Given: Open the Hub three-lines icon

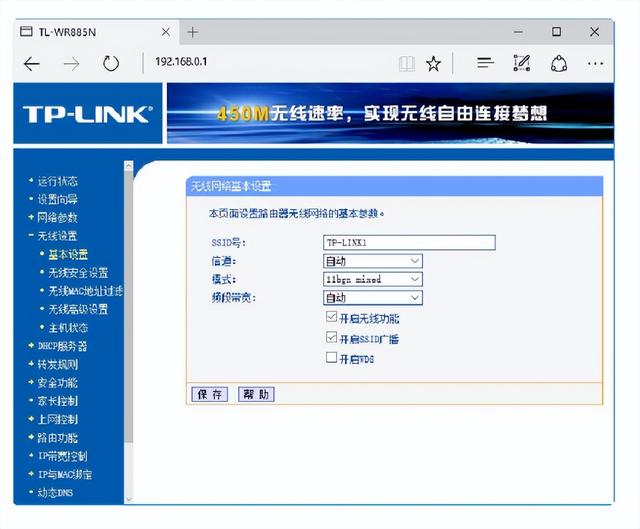Looking at the screenshot, I should pyautogui.click(x=485, y=63).
